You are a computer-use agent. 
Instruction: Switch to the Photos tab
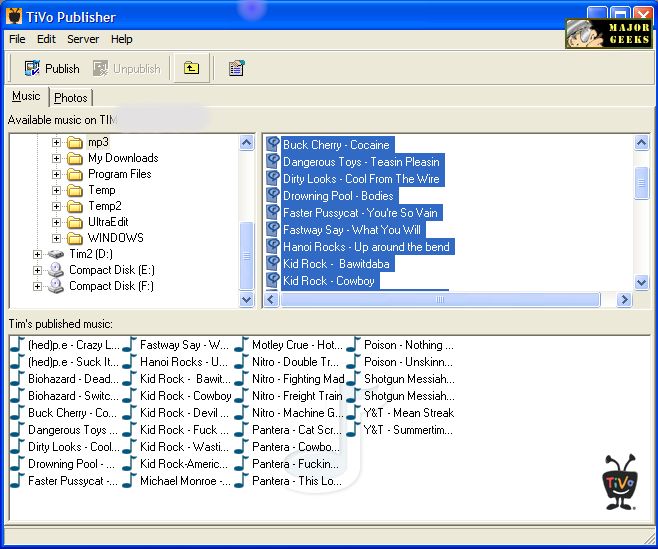71,98
